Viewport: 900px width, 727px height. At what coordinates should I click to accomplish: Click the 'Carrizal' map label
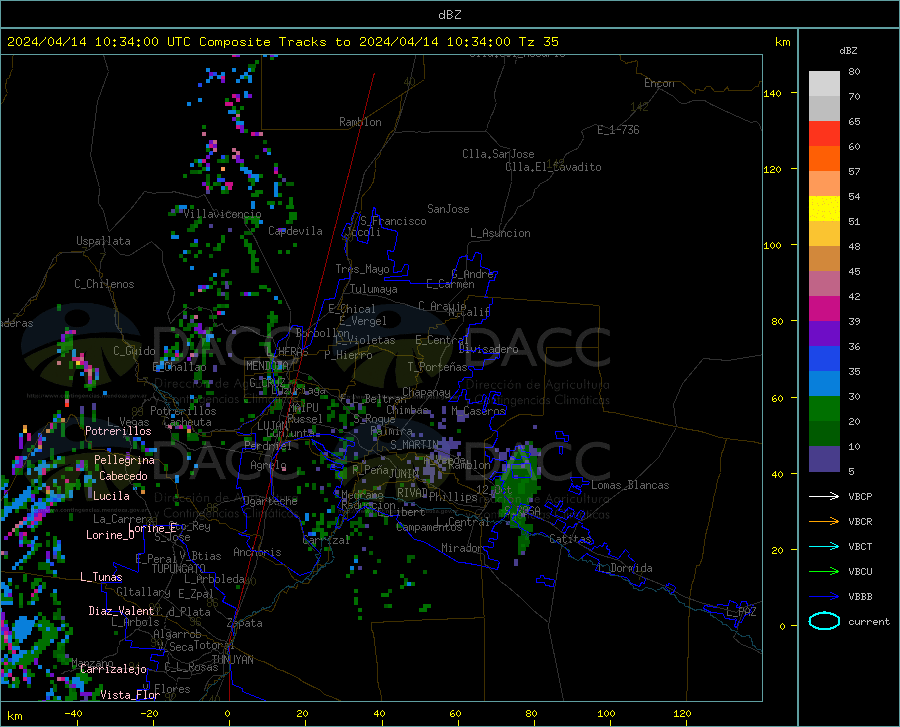(325, 541)
